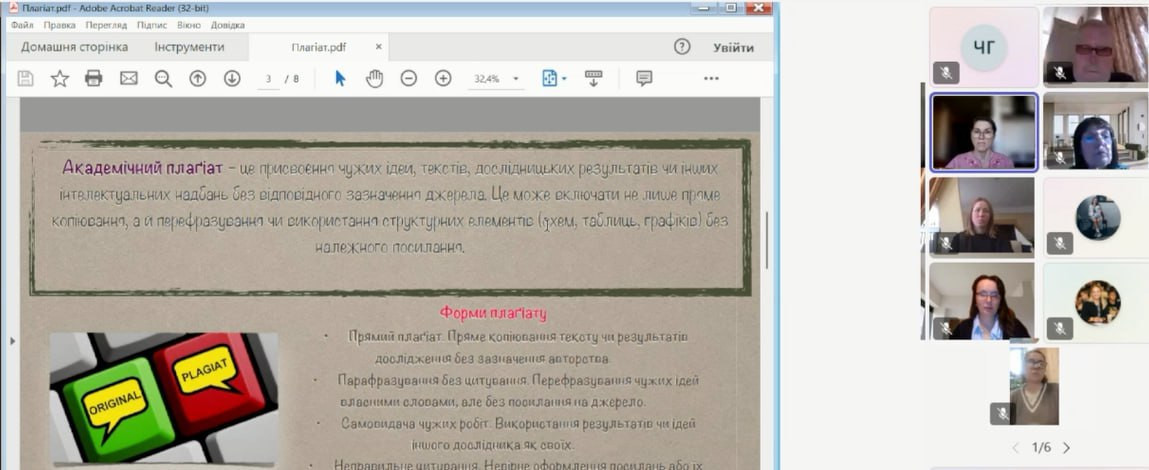1149x470 pixels.
Task: Zoom in with the plus icon
Action: click(x=443, y=78)
